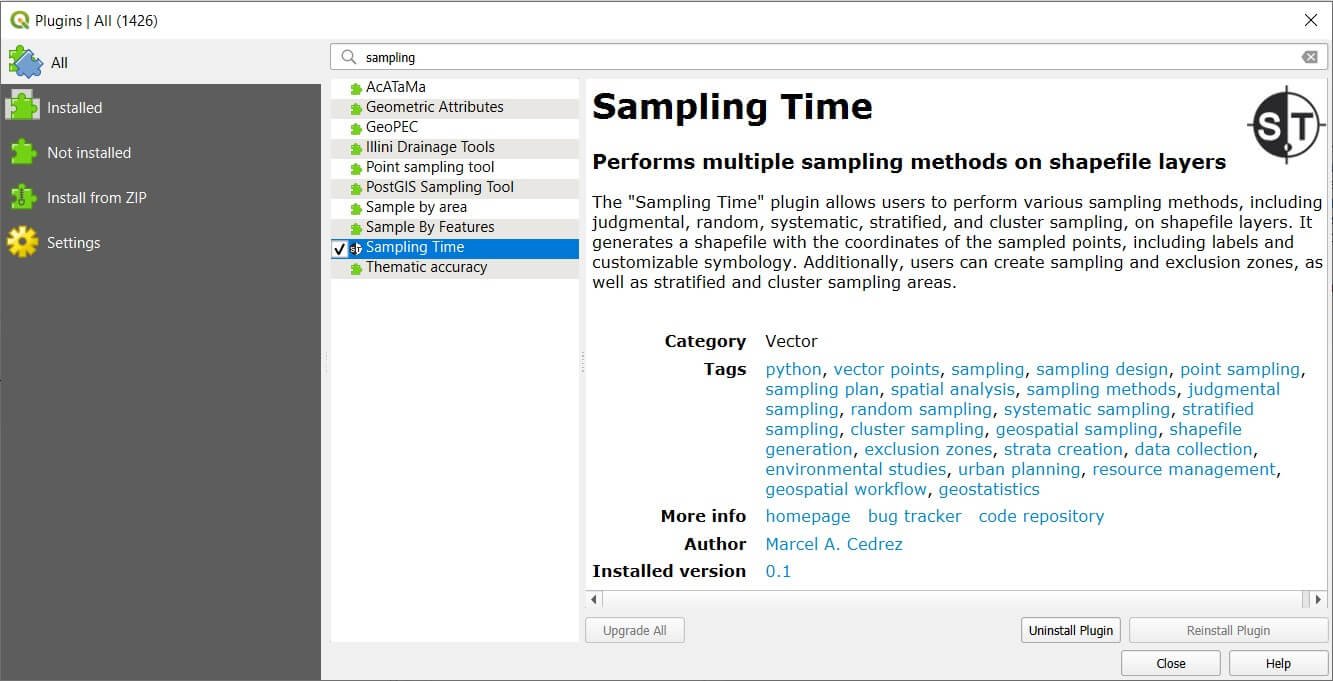Open the code repository link
Viewport: 1333px width, 681px height.
[x=1041, y=516]
